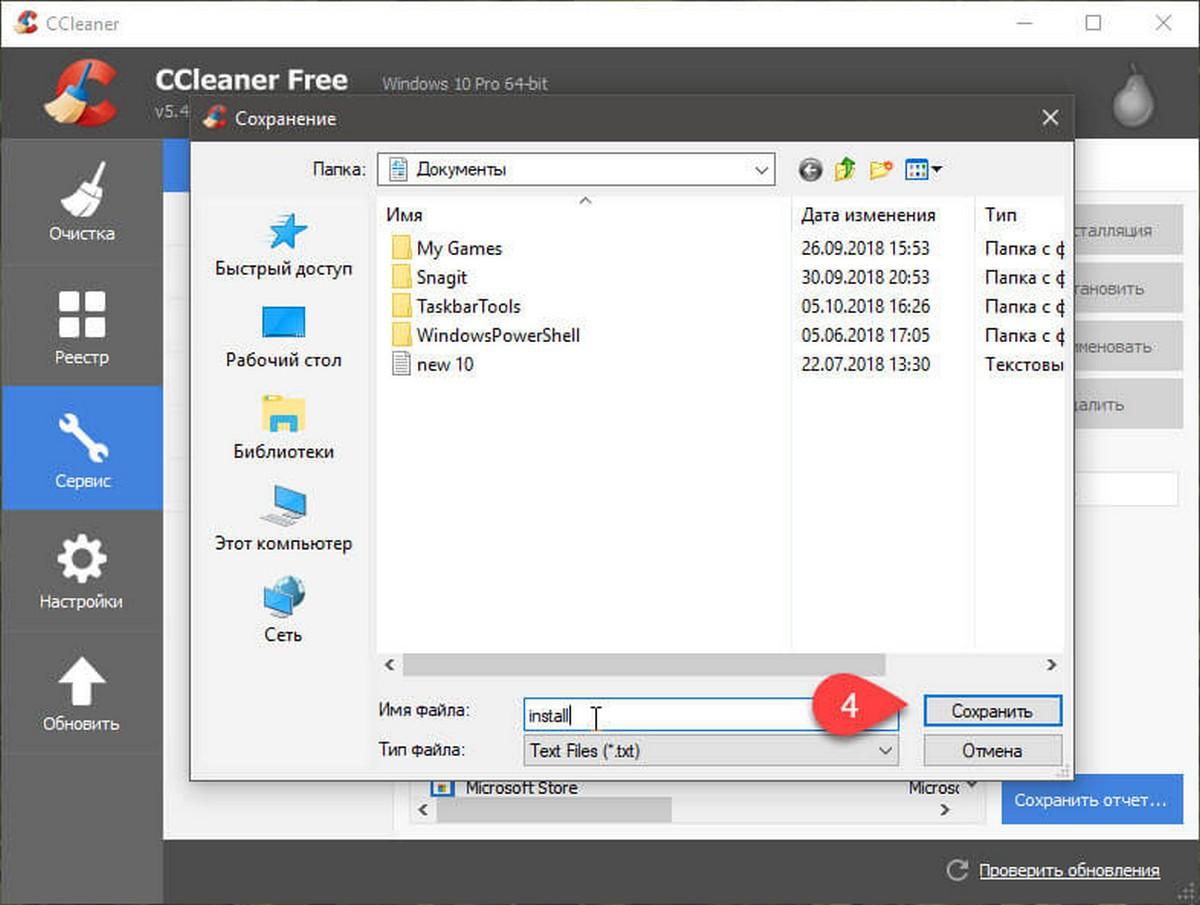
Task: Open Настройки gear section
Action: tap(82, 571)
